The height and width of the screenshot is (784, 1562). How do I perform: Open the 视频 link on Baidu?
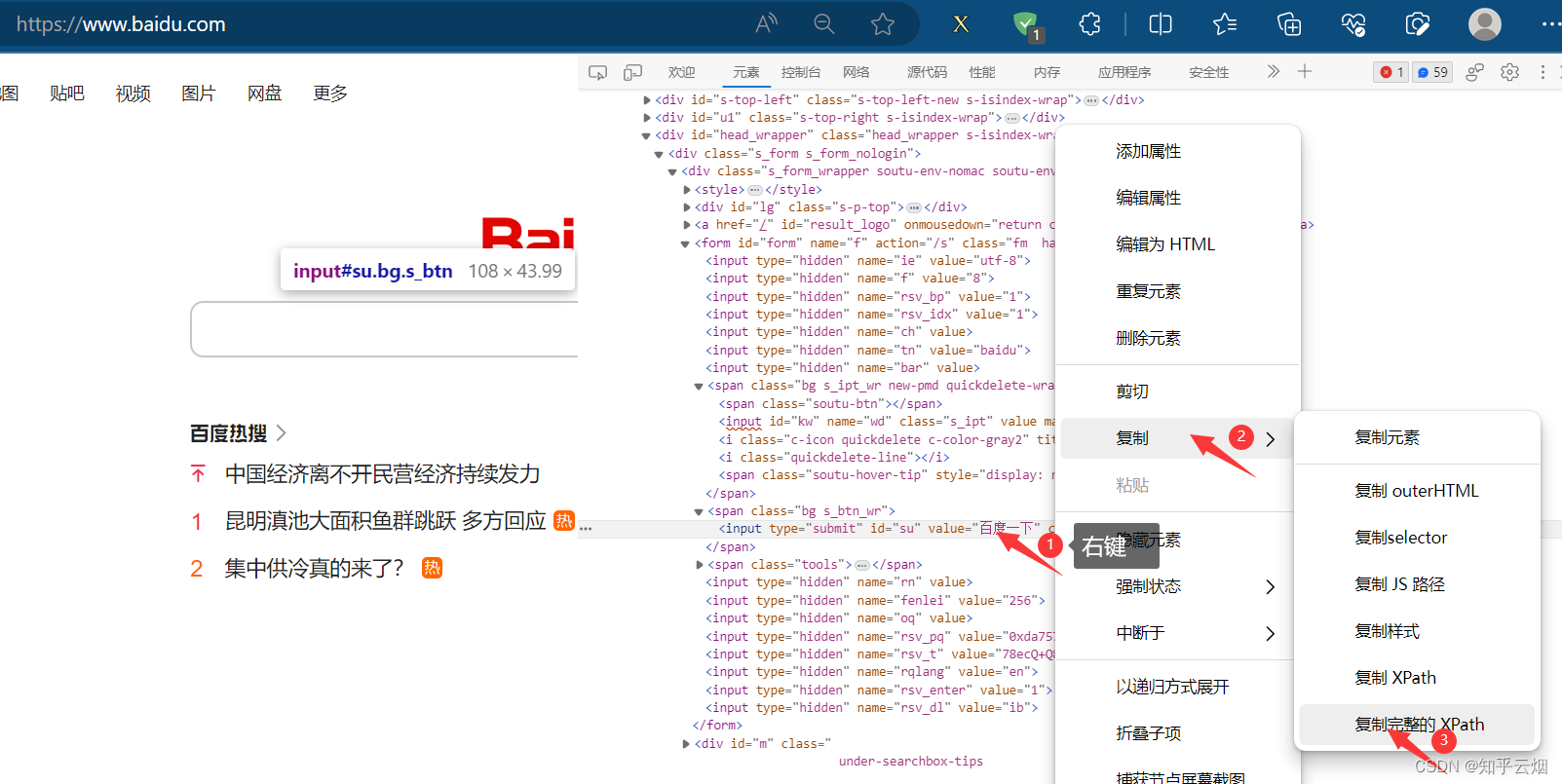point(133,93)
